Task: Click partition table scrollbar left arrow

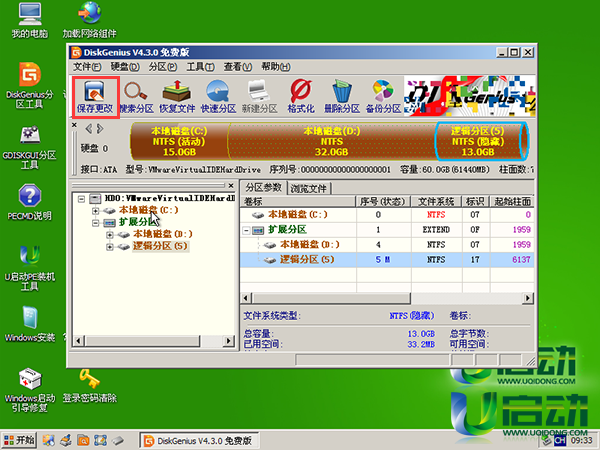Action: coord(246,298)
